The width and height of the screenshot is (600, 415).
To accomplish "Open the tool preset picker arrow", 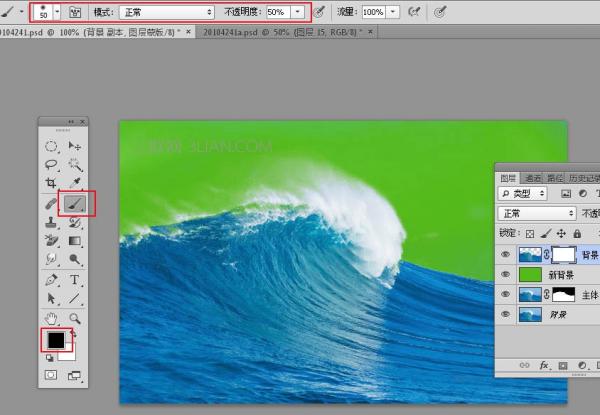I will [x=21, y=11].
